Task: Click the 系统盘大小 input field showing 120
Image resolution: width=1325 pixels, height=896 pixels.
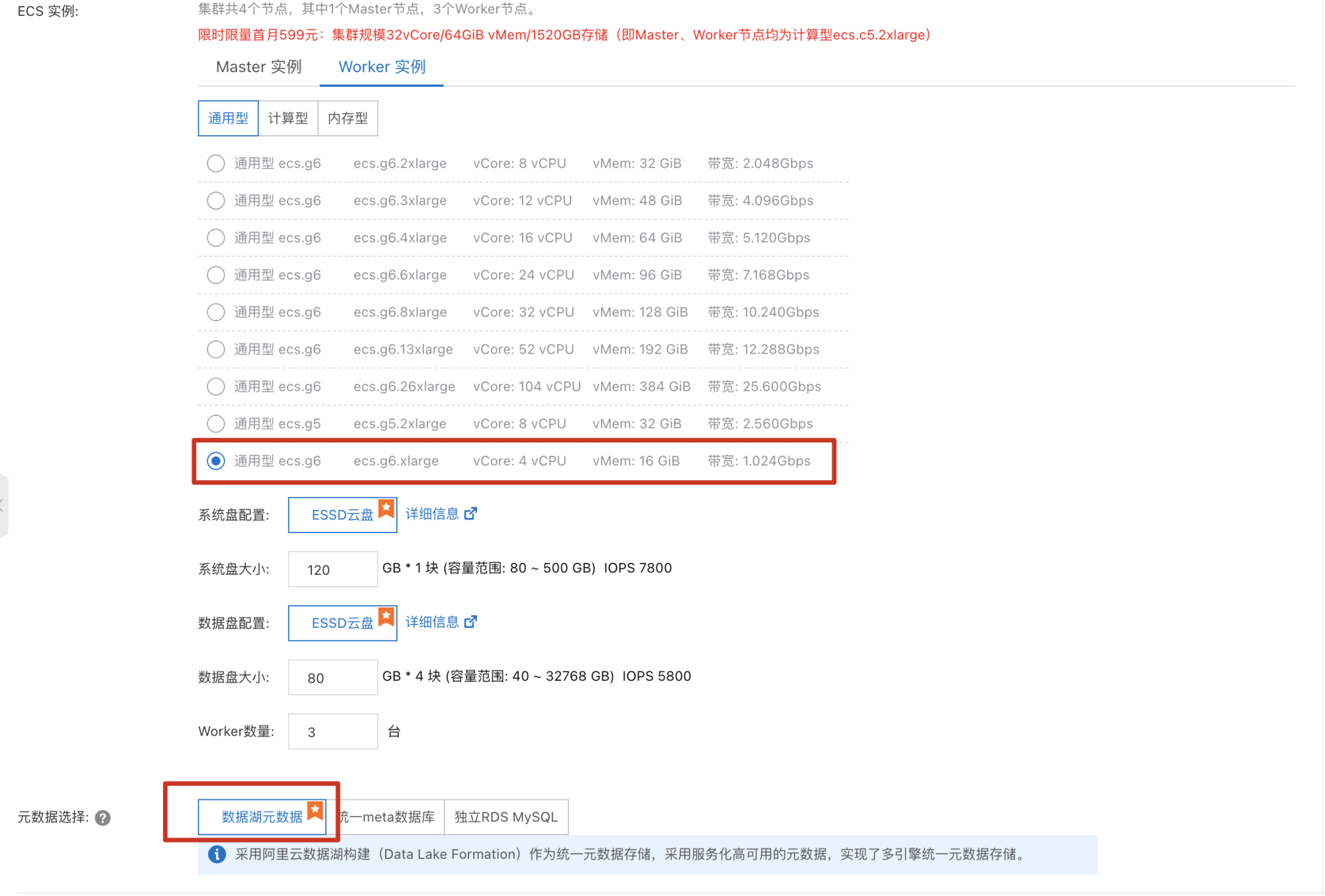Action: pyautogui.click(x=333, y=570)
